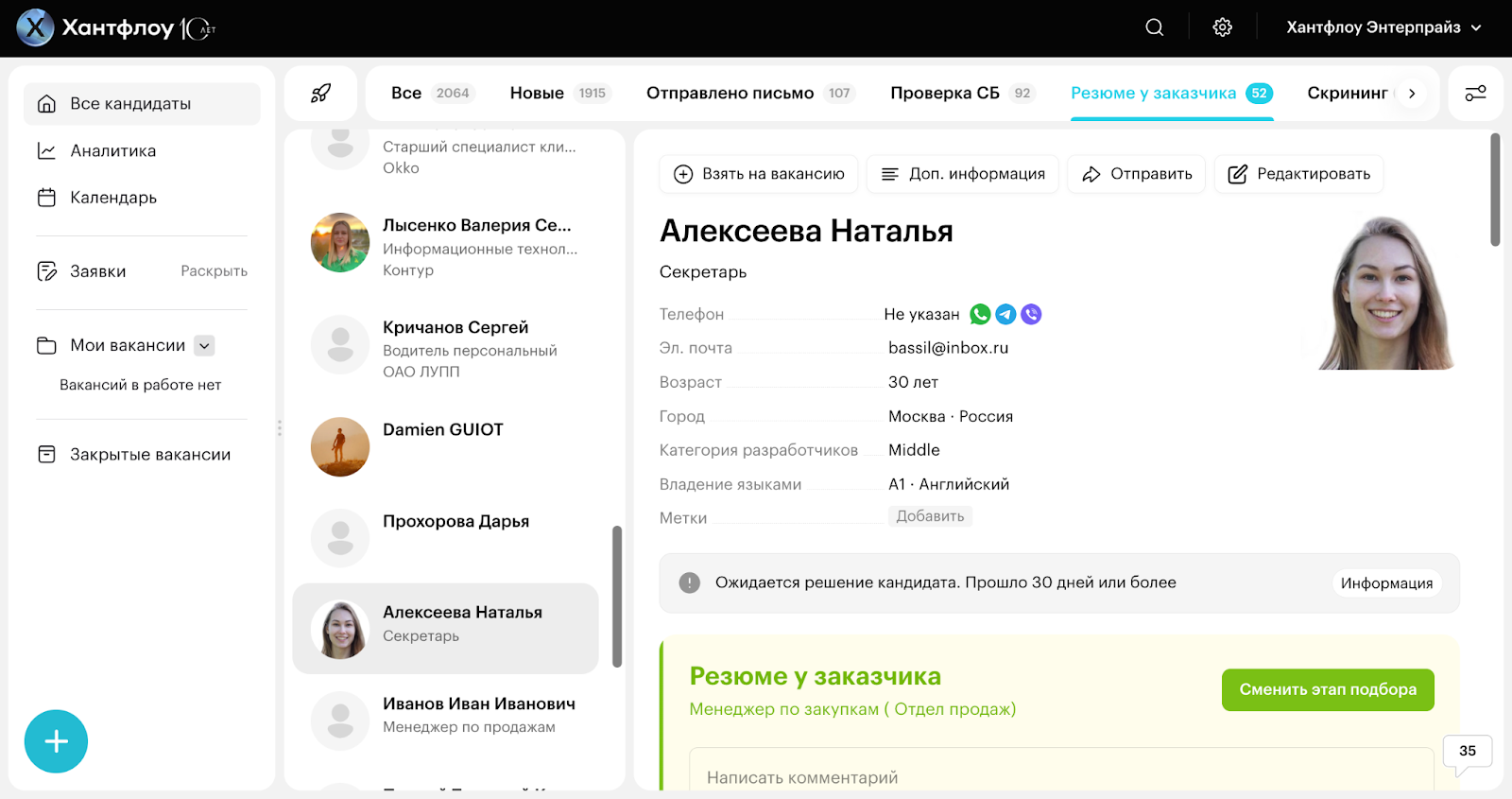Screen dimensions: 1512x799
Task: Click the Секретарь position under name
Action: tap(703, 272)
